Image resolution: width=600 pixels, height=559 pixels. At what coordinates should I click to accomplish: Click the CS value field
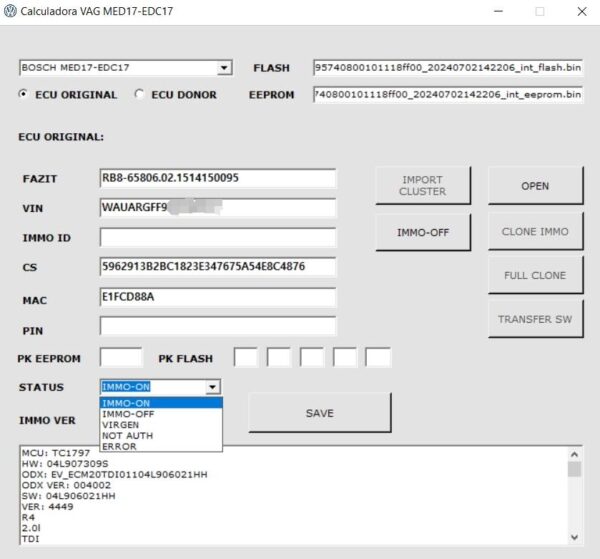point(218,267)
